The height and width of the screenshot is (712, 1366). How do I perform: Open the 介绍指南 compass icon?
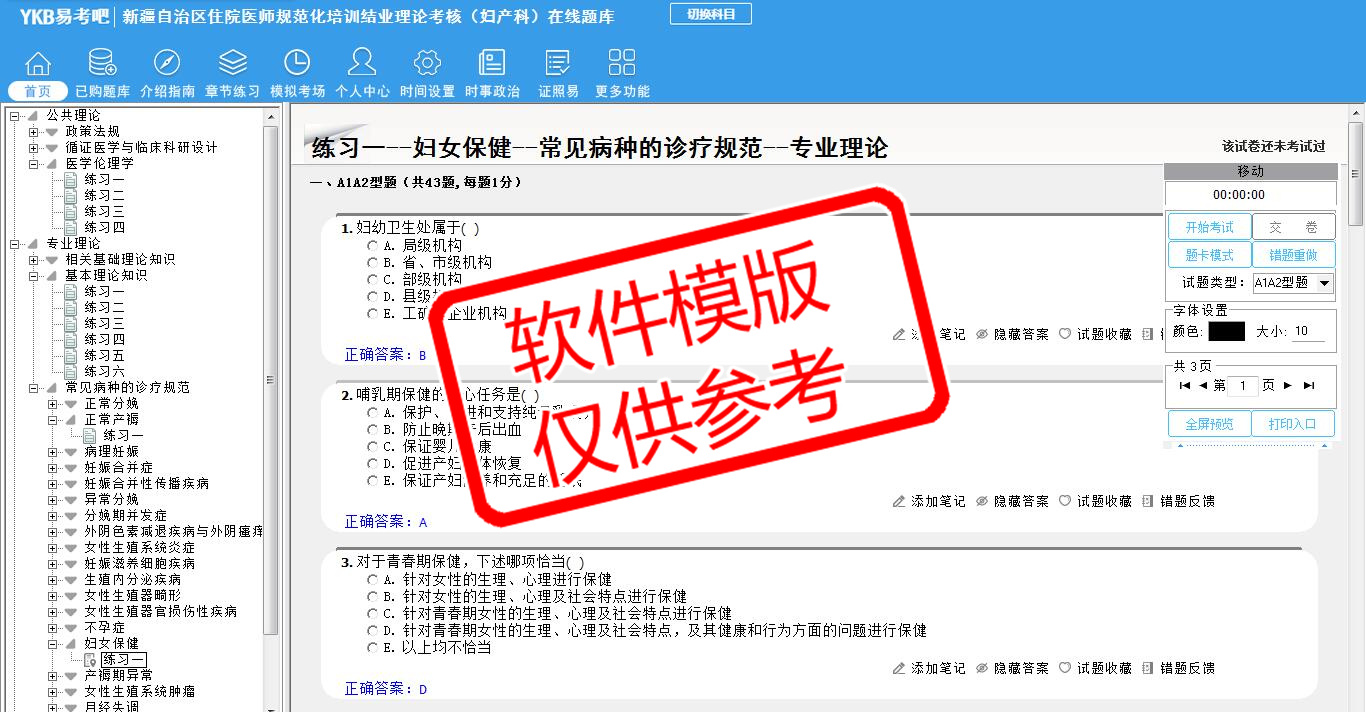pos(167,64)
